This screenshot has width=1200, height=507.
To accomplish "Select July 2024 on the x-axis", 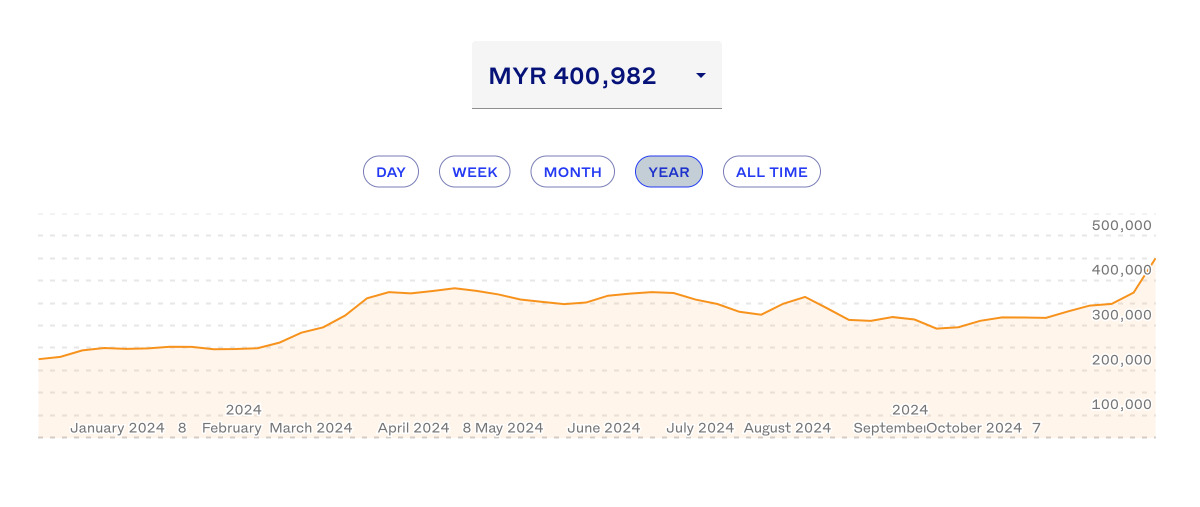I will tap(700, 428).
